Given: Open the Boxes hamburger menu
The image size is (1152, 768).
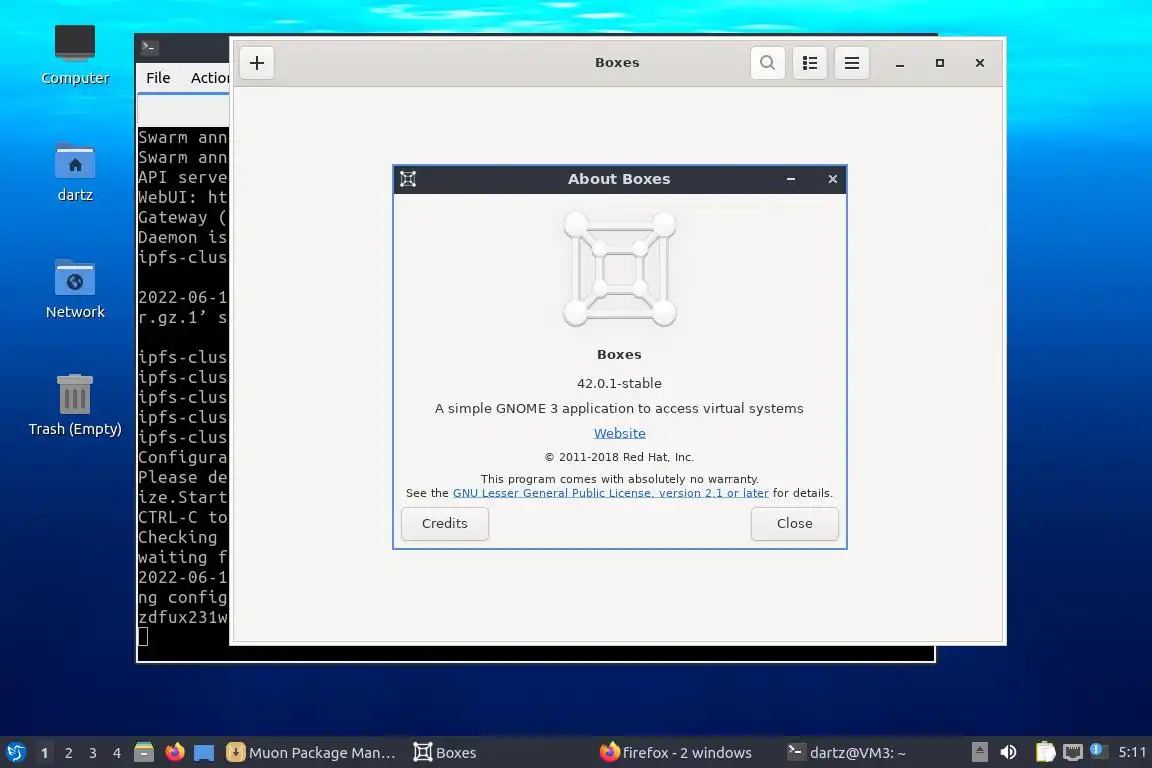Looking at the screenshot, I should coord(852,63).
